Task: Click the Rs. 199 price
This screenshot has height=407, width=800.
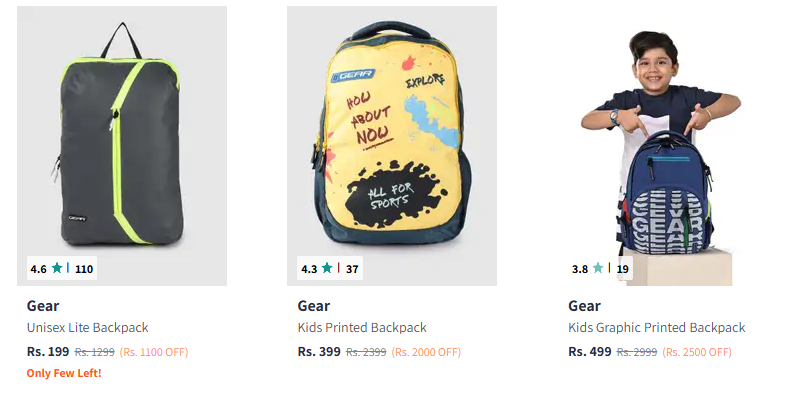Action: pyautogui.click(x=48, y=351)
